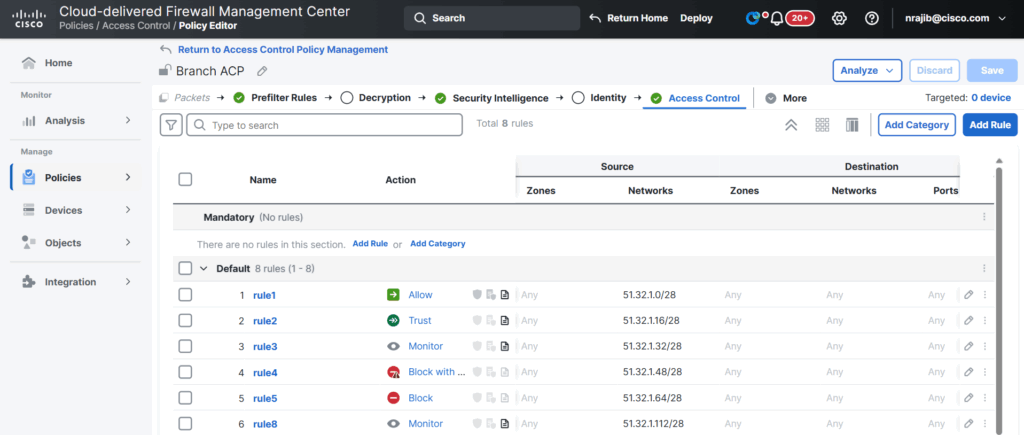Viewport: 1024px width, 435px height.
Task: Open the filter funnel icon
Action: (171, 125)
